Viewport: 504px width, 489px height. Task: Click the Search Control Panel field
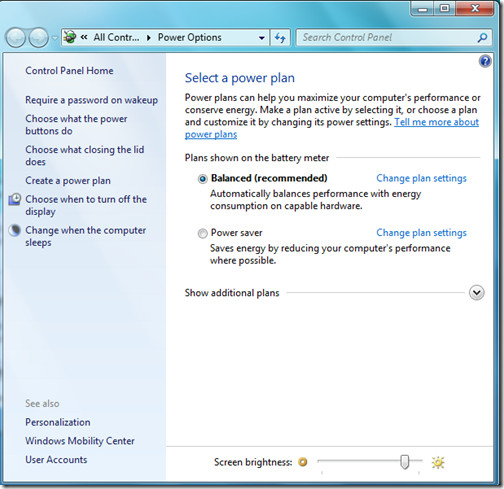pos(388,37)
